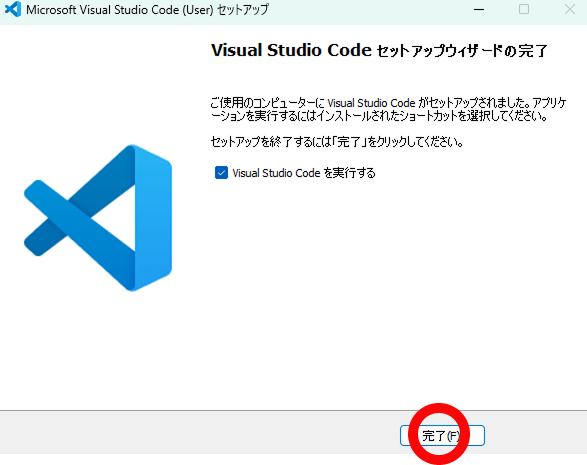Click the title bar text 'Microsoft Visual Studio Code (User)'
The height and width of the screenshot is (465, 587).
pos(120,10)
